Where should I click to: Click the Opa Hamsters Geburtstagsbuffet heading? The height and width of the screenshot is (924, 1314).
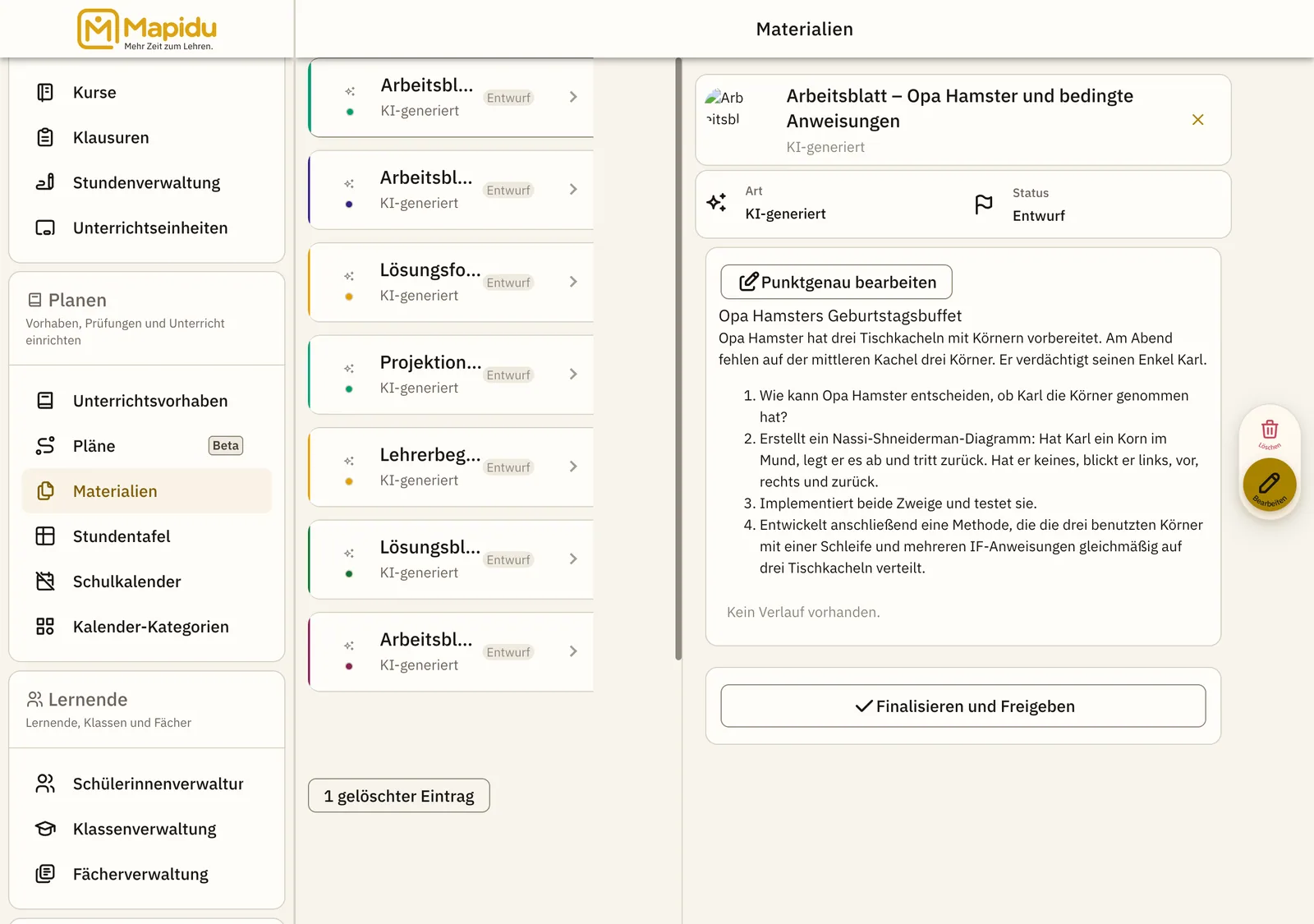pos(840,316)
